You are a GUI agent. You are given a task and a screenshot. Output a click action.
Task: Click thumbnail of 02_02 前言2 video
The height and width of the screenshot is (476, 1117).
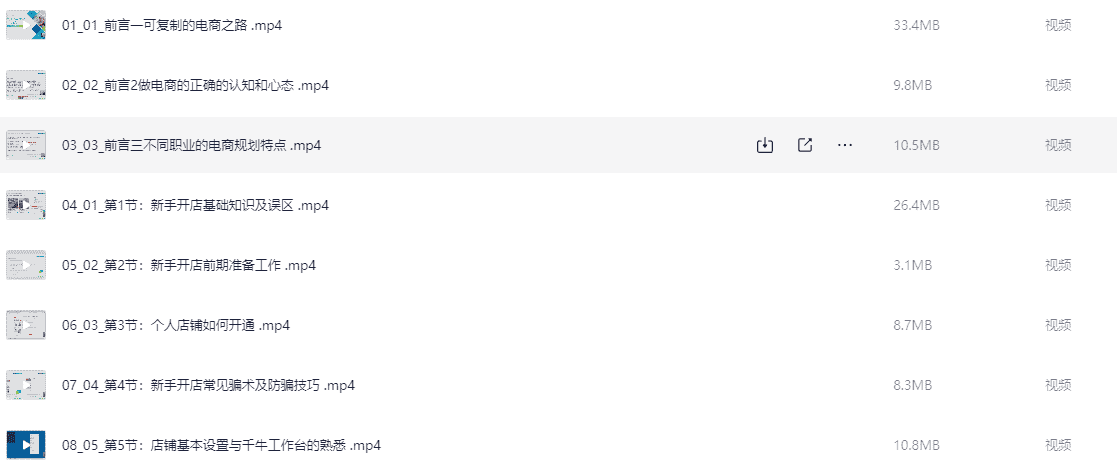point(26,85)
